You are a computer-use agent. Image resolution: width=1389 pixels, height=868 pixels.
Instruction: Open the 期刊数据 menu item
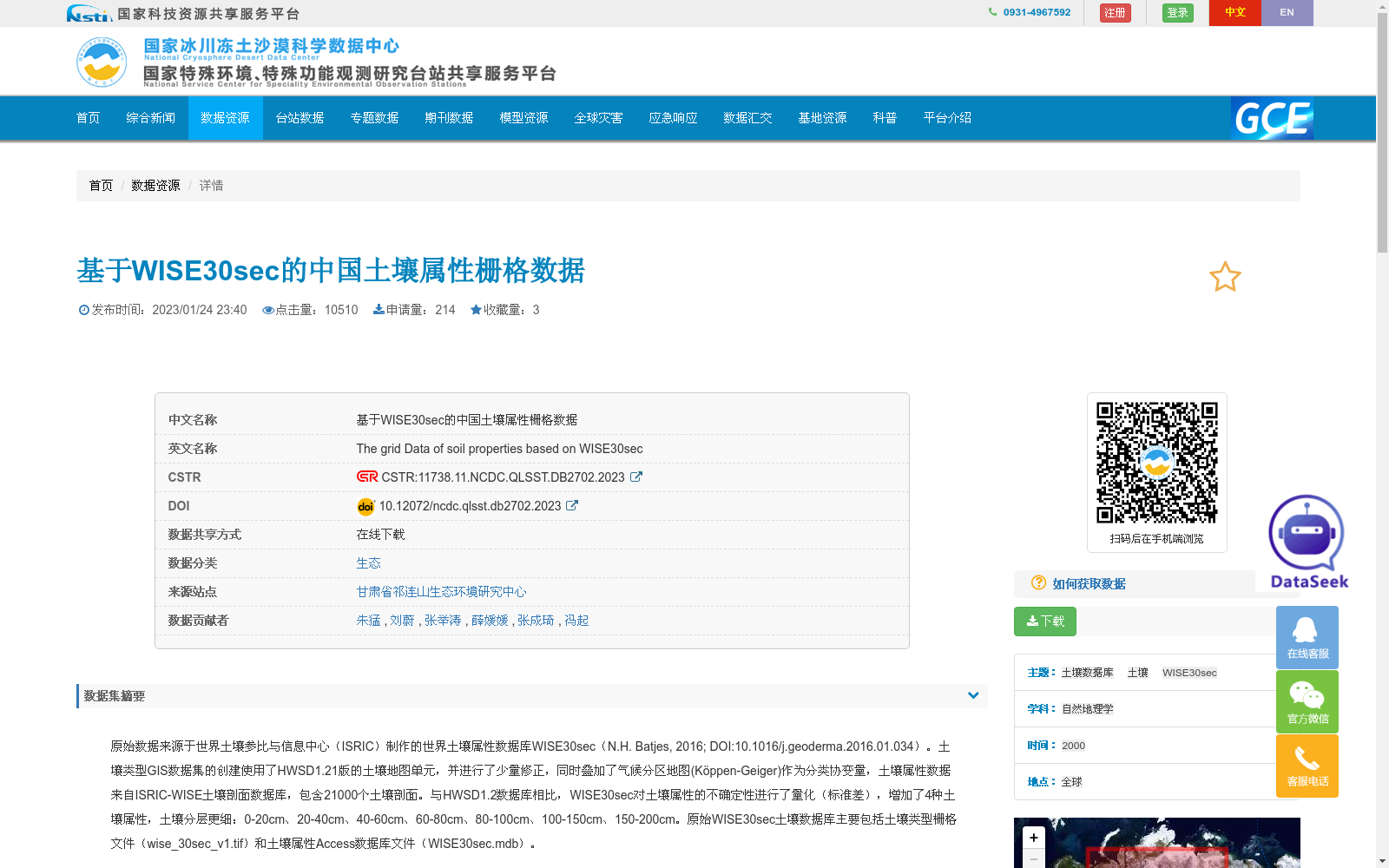tap(450, 118)
